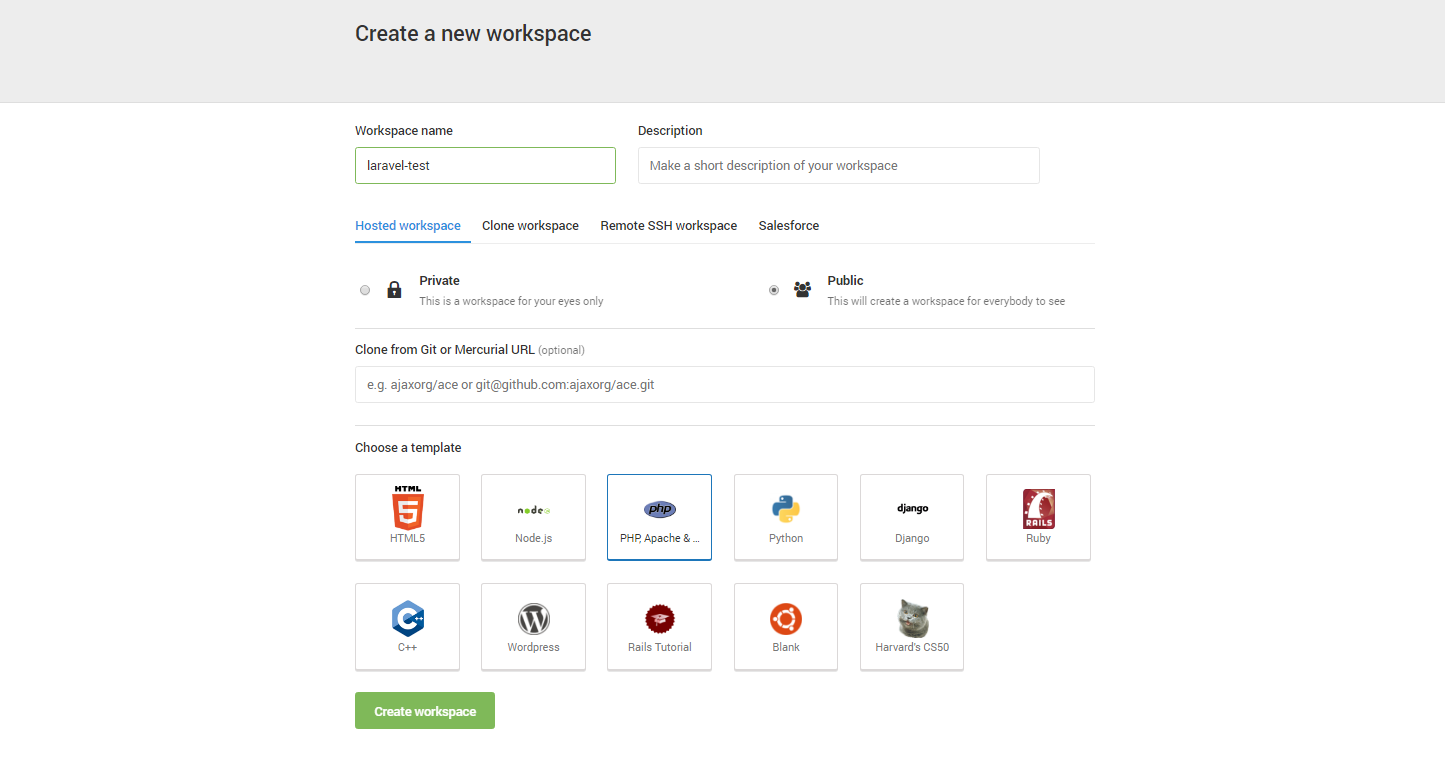The image size is (1445, 759).
Task: Click the Git or Mercurial URL field
Action: point(724,384)
